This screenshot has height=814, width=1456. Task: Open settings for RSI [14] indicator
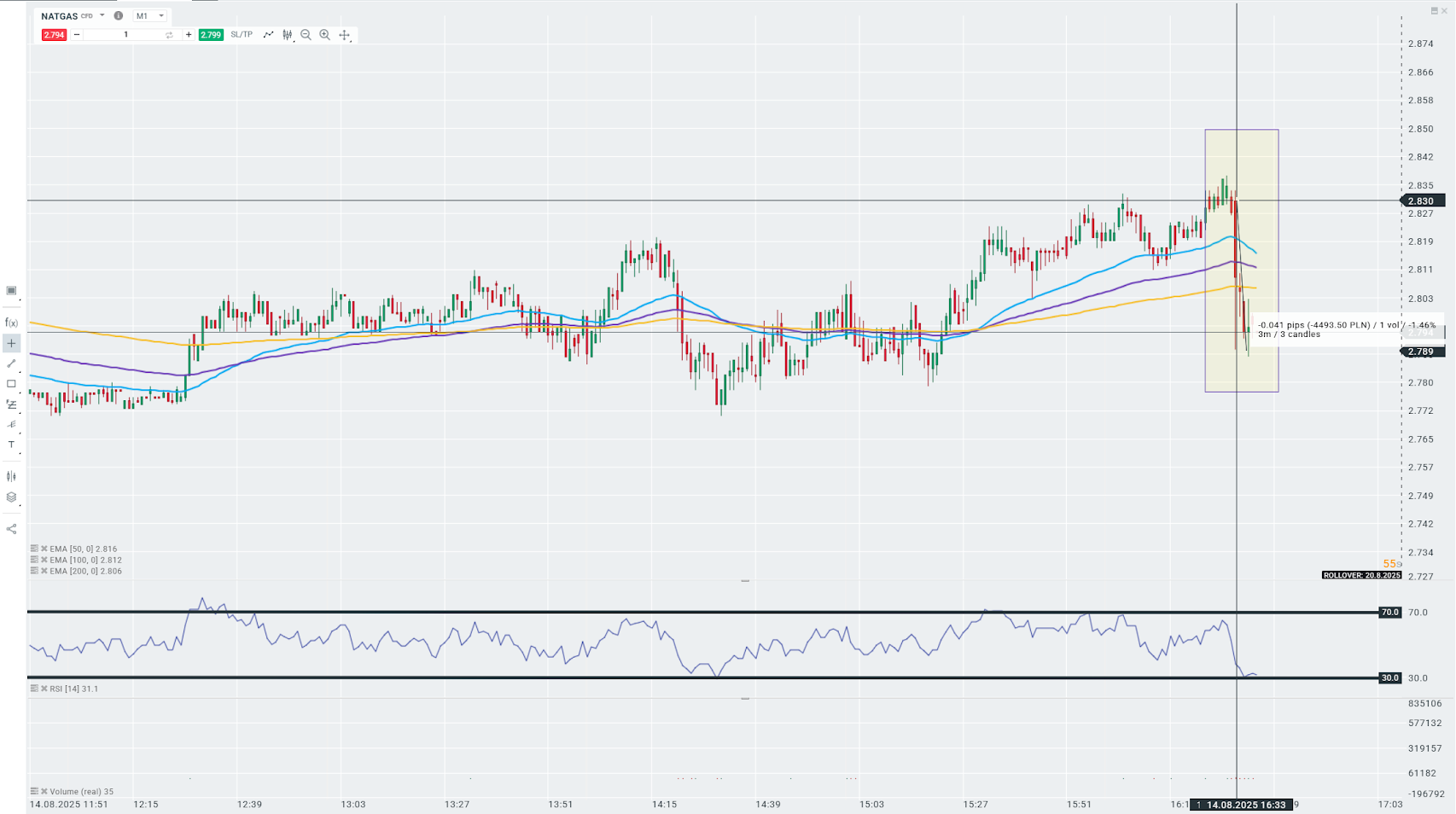[34, 689]
